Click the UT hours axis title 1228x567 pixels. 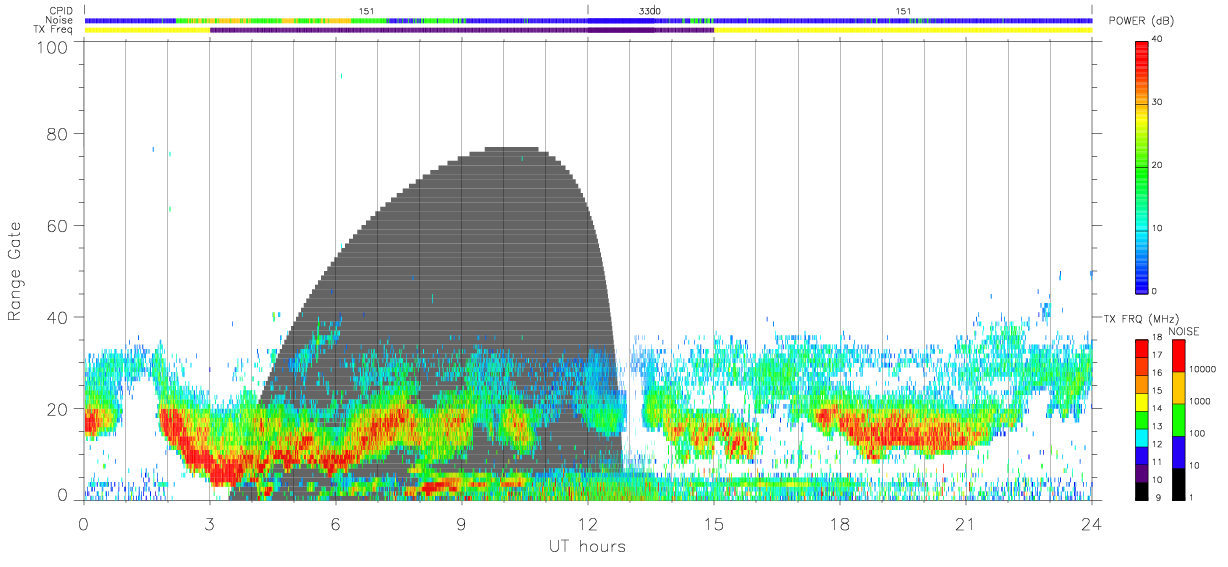click(x=587, y=547)
